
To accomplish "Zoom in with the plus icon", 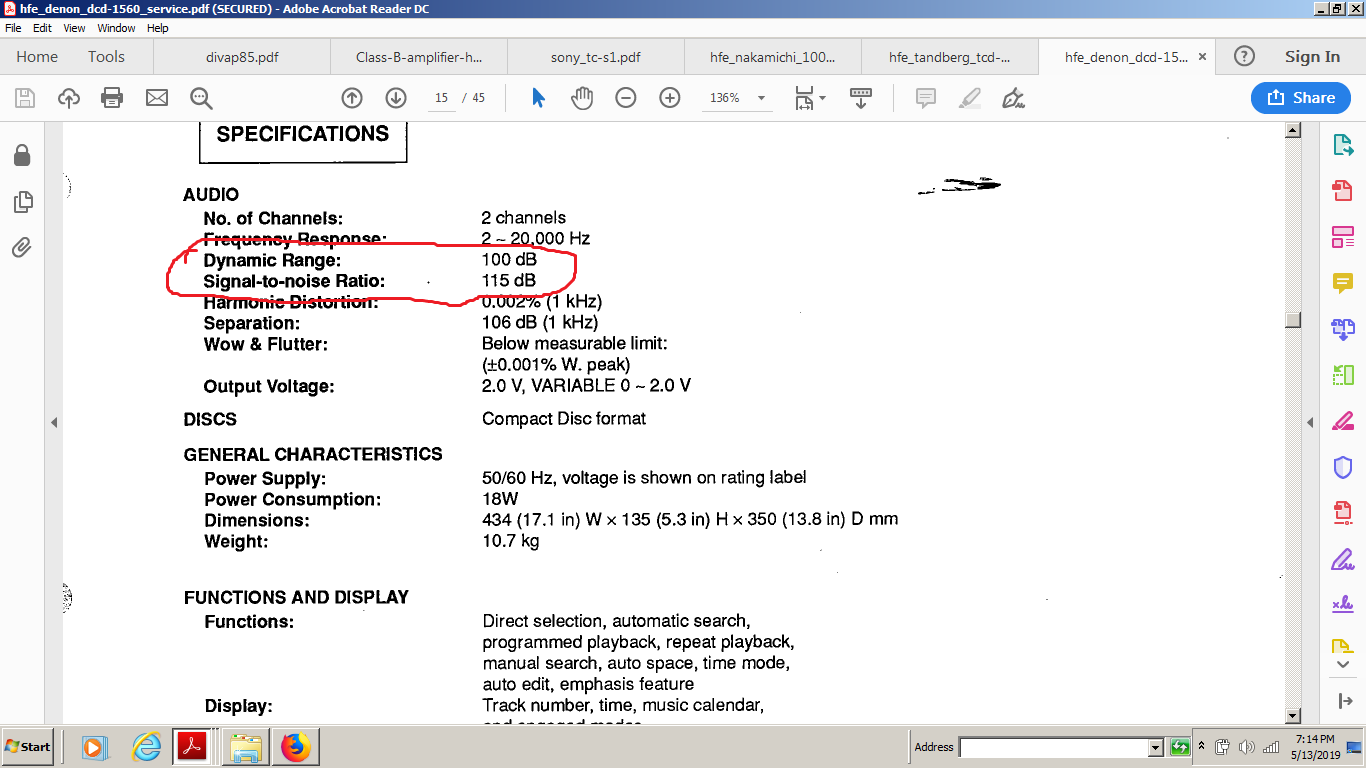I will tap(670, 98).
